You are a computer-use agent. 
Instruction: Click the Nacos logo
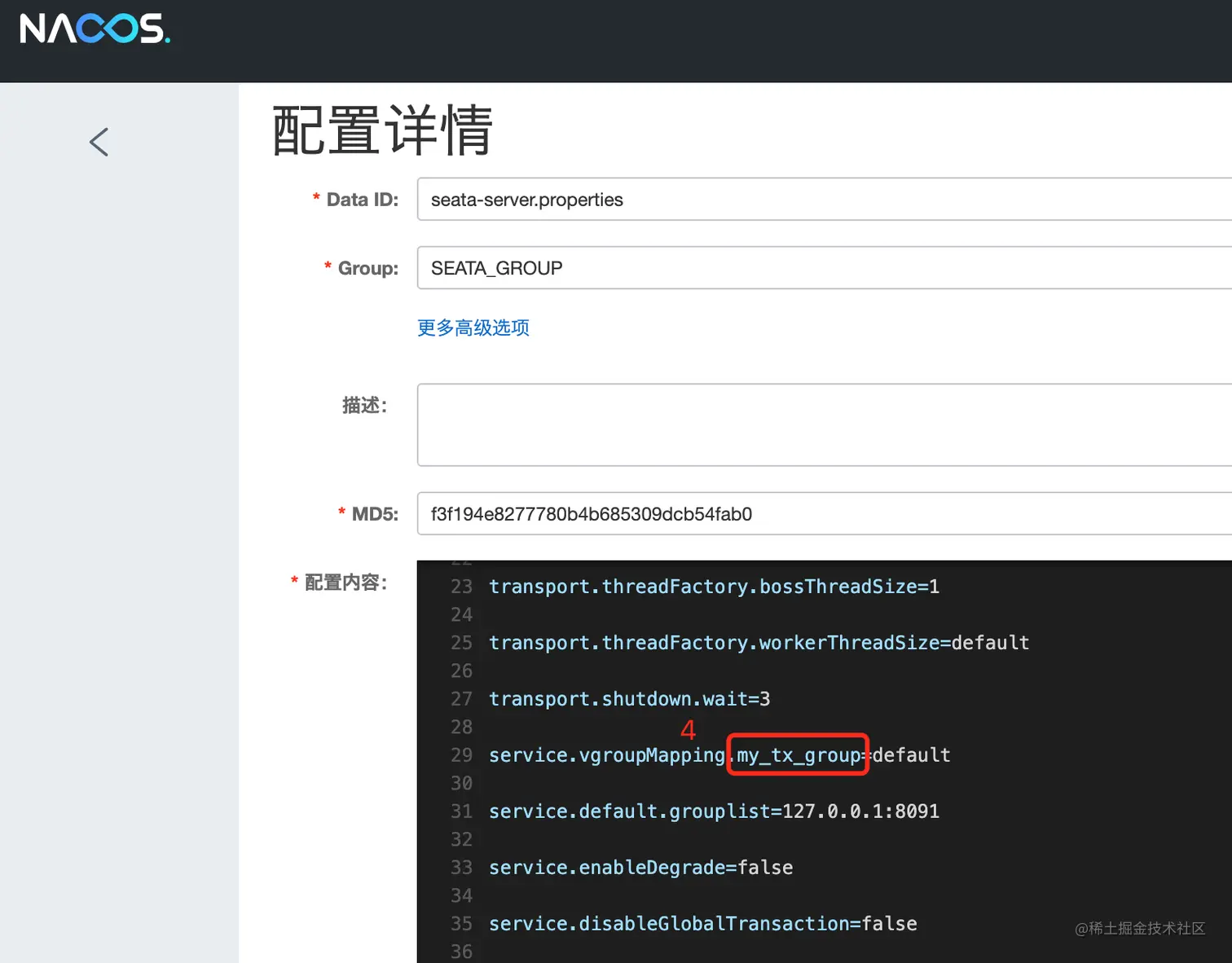click(x=95, y=29)
